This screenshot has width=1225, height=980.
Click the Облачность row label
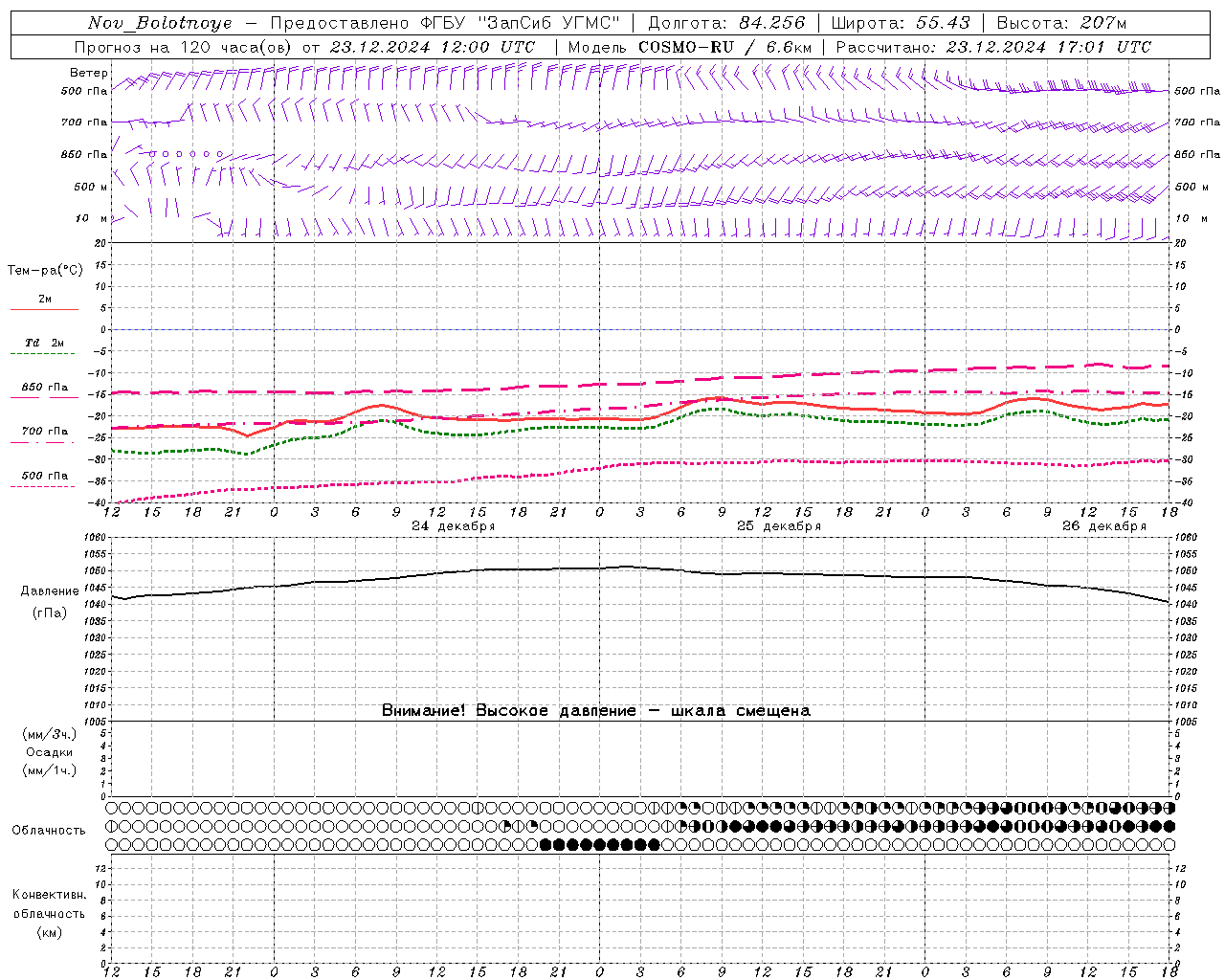click(x=49, y=831)
